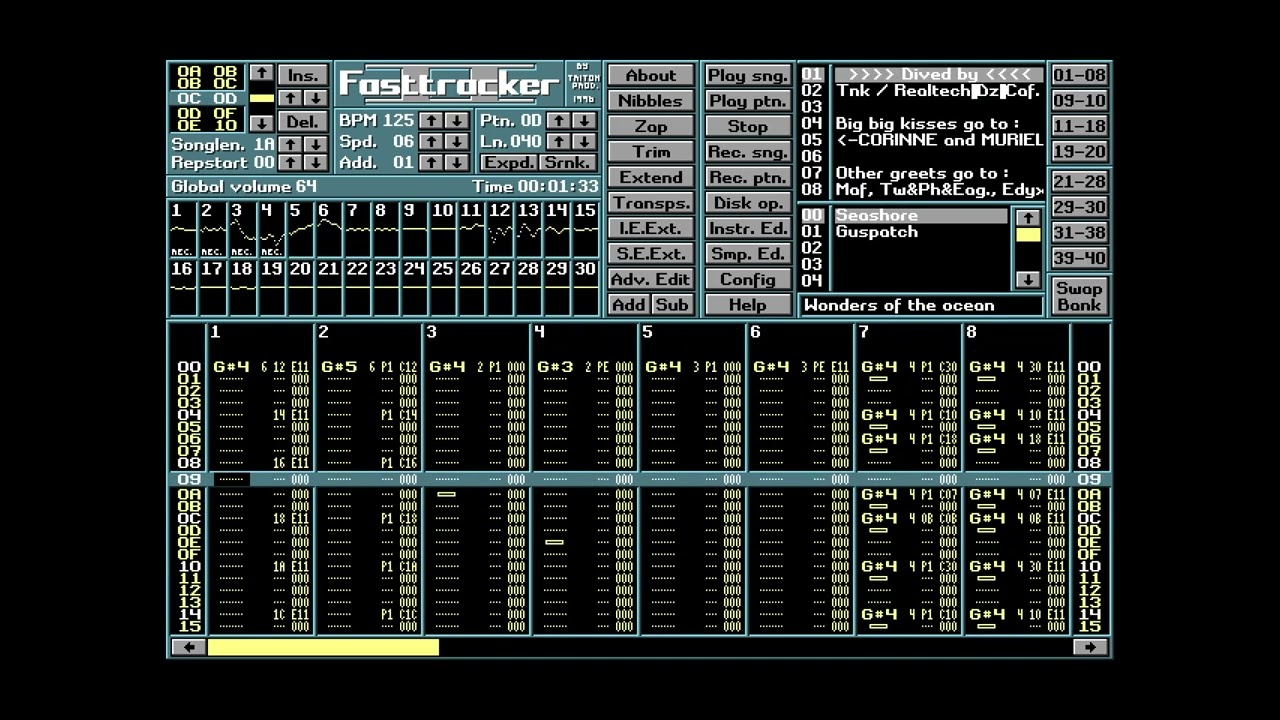Click the BPM up arrow
The width and height of the screenshot is (1280, 720).
431,121
